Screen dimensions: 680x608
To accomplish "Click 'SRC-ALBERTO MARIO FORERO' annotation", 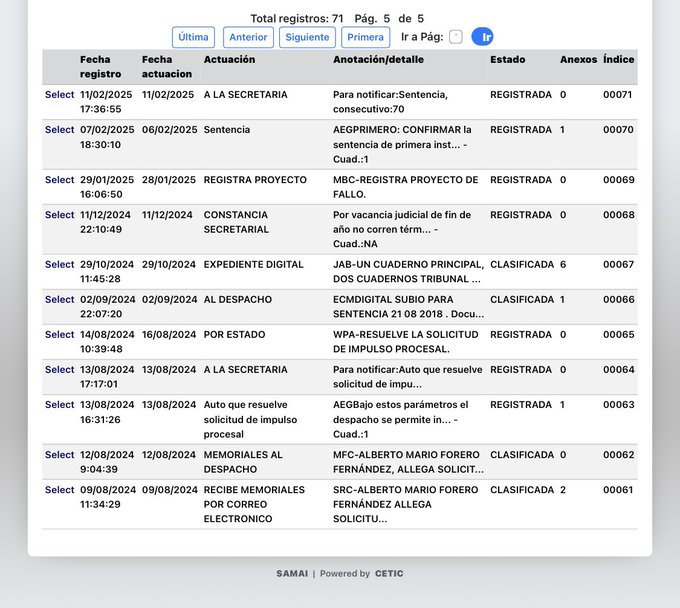I will click(405, 504).
